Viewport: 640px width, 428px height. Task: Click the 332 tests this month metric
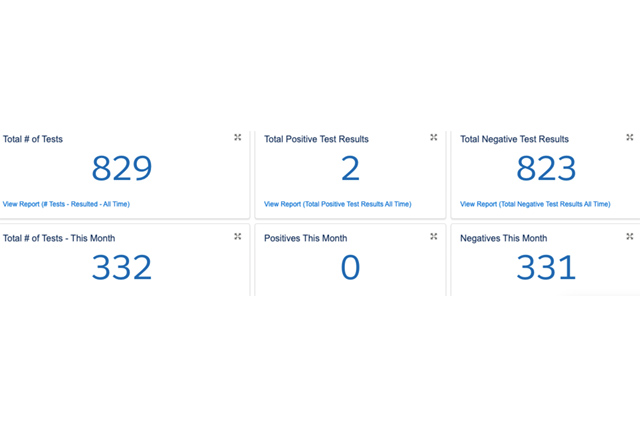(x=122, y=268)
